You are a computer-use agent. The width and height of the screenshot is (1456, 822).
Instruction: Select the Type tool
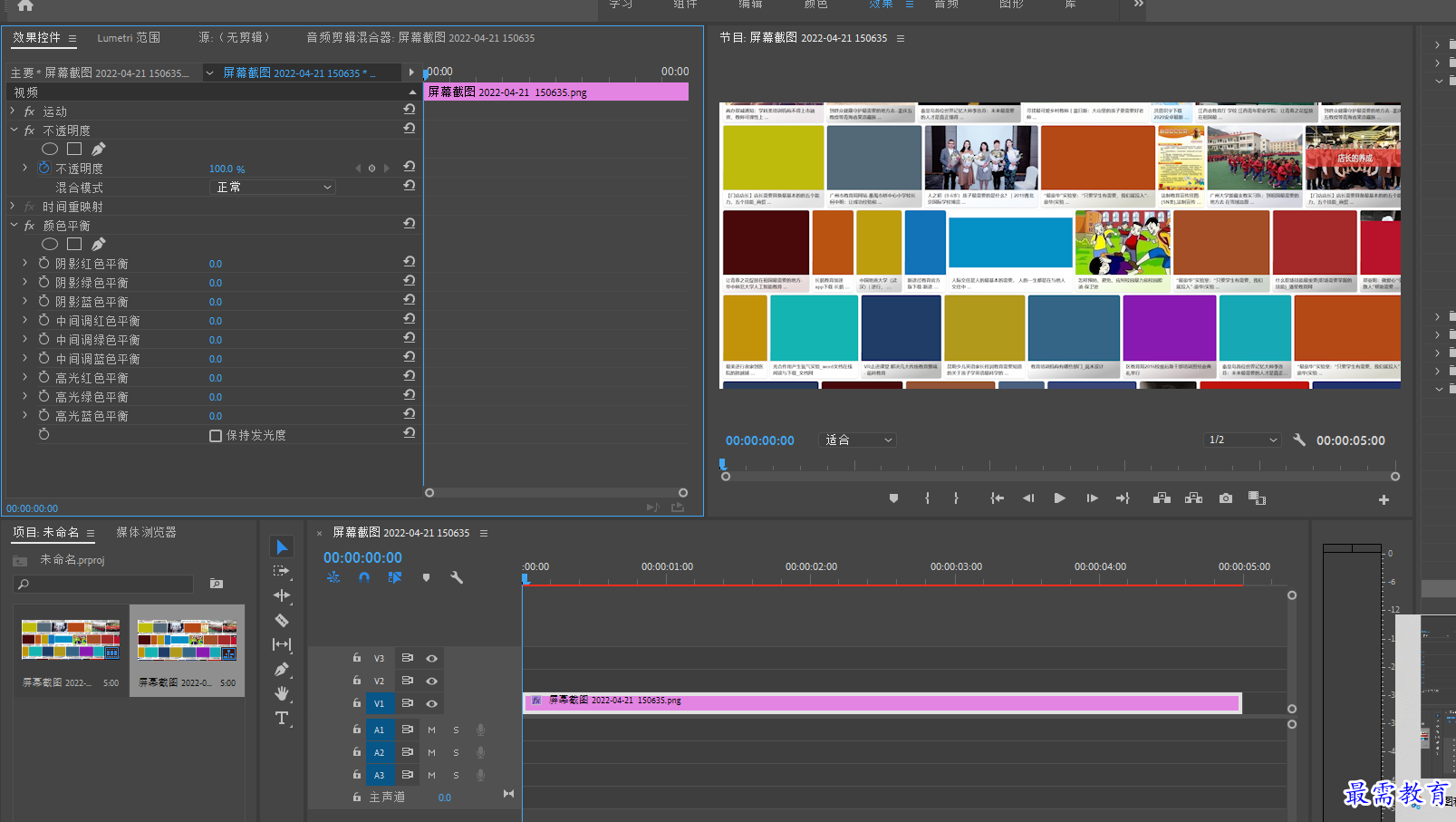(x=282, y=718)
